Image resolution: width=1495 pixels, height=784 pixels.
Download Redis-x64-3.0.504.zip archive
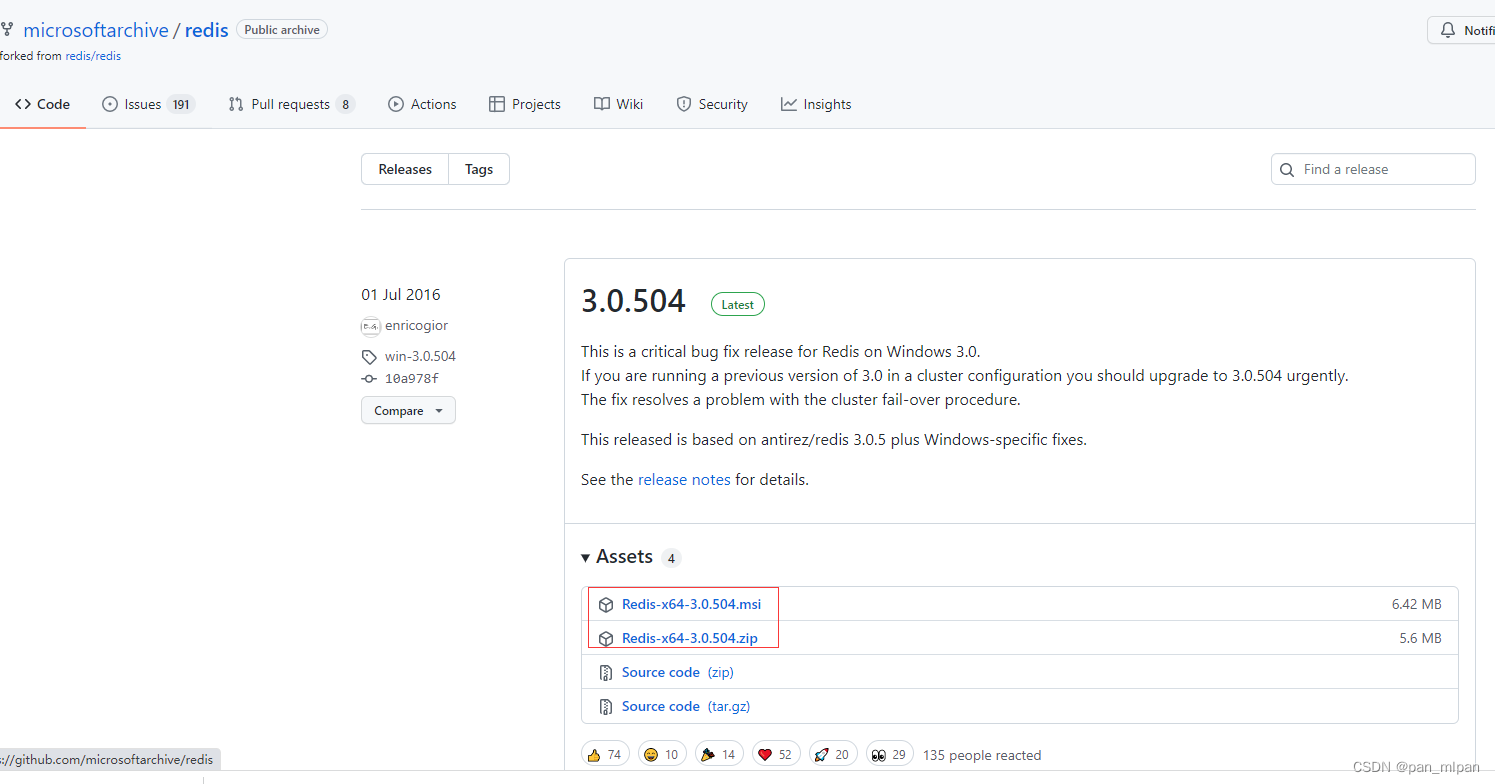click(689, 638)
